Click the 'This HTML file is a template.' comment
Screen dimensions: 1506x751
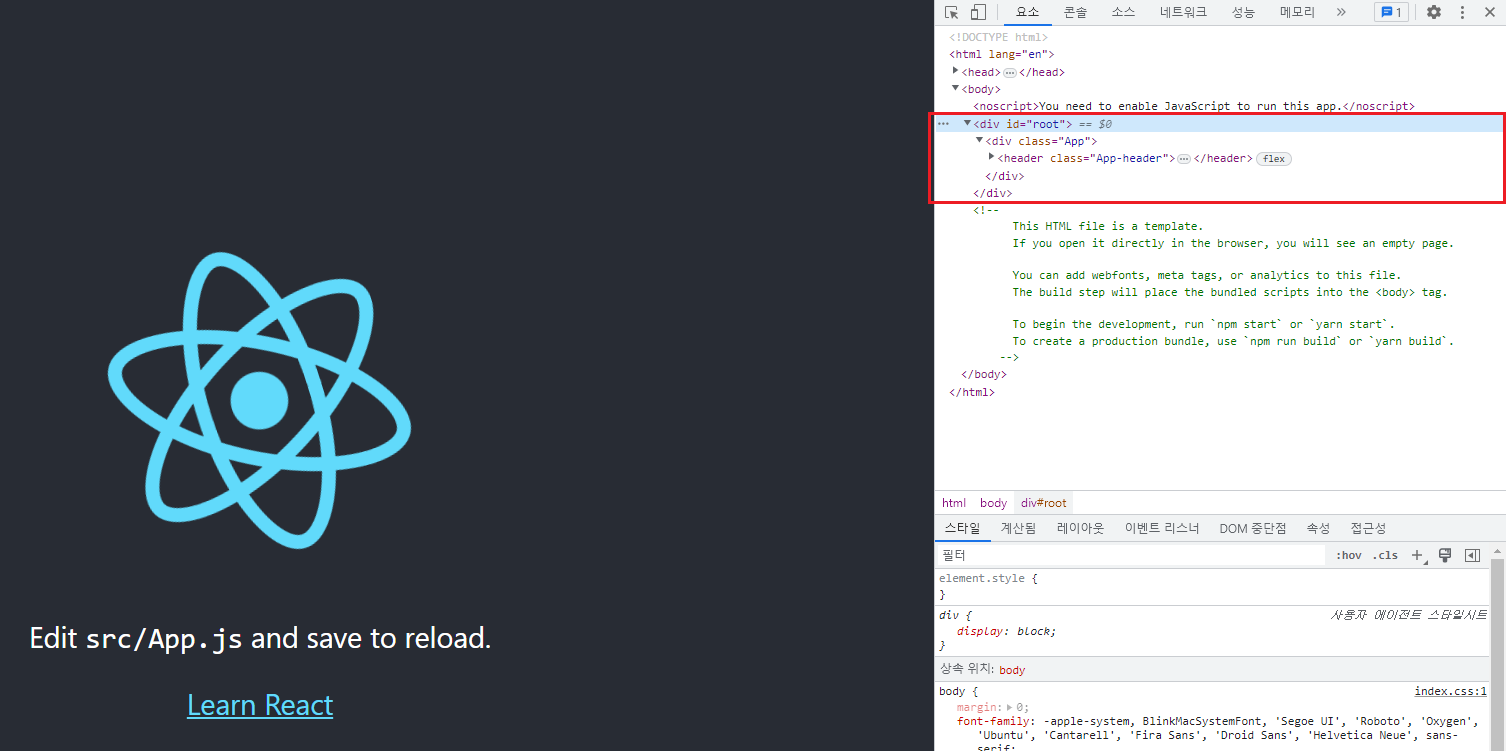pyautogui.click(x=1108, y=226)
